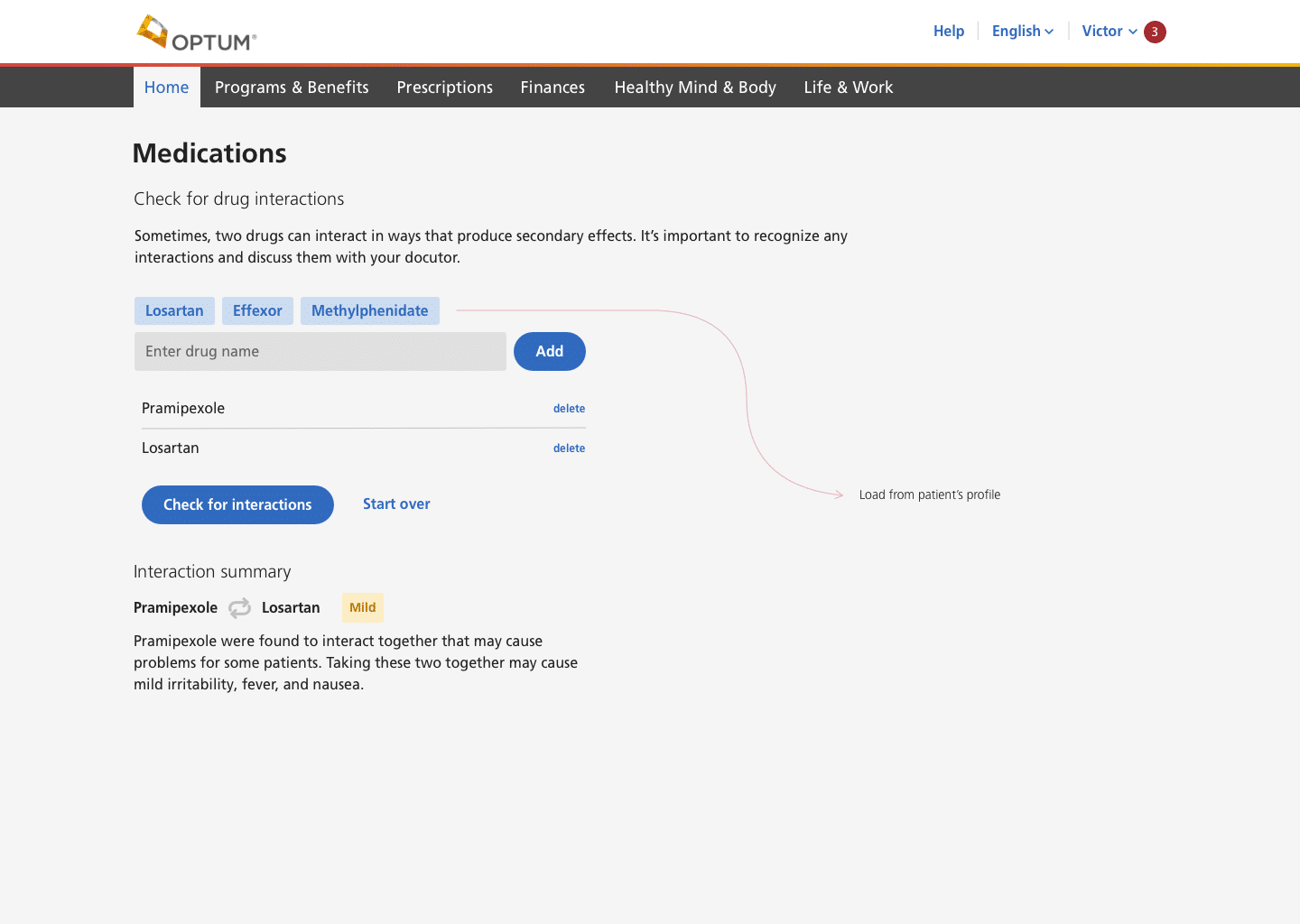This screenshot has height=924, width=1300.
Task: Click the interaction arrows icon beside Pramipexole
Action: [239, 608]
